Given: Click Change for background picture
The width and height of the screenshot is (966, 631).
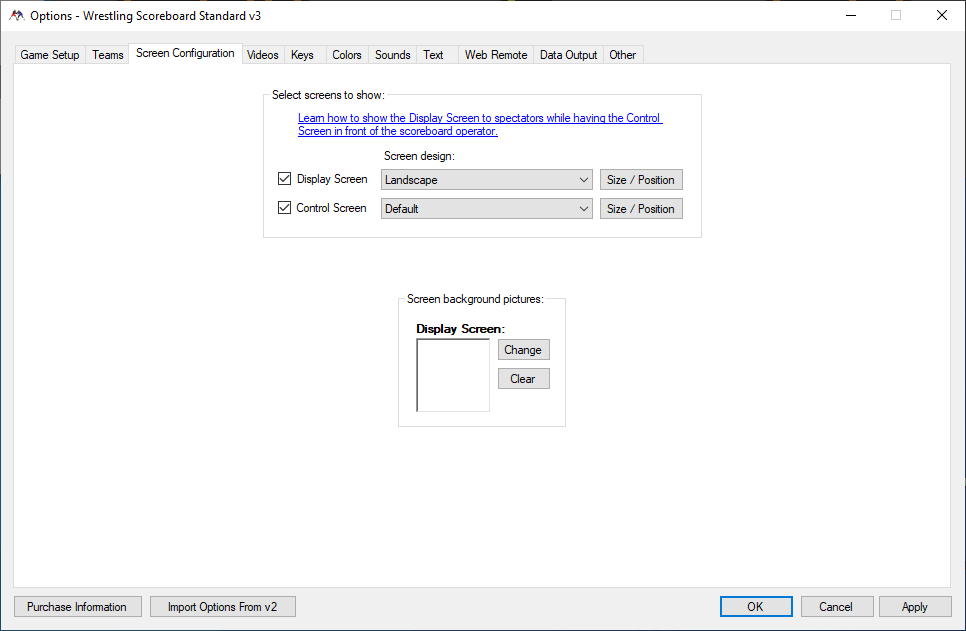Looking at the screenshot, I should coord(523,350).
